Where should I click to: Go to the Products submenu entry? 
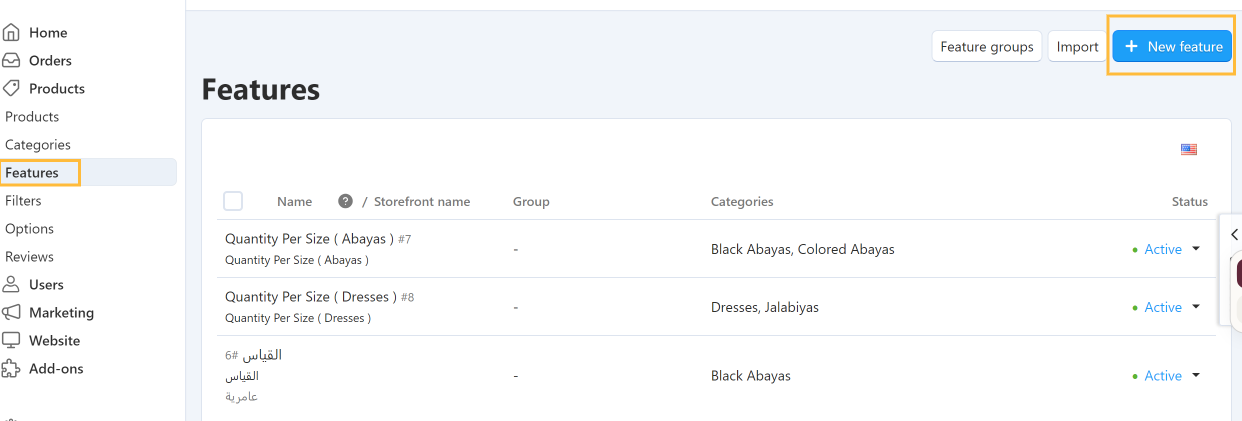[x=32, y=117]
